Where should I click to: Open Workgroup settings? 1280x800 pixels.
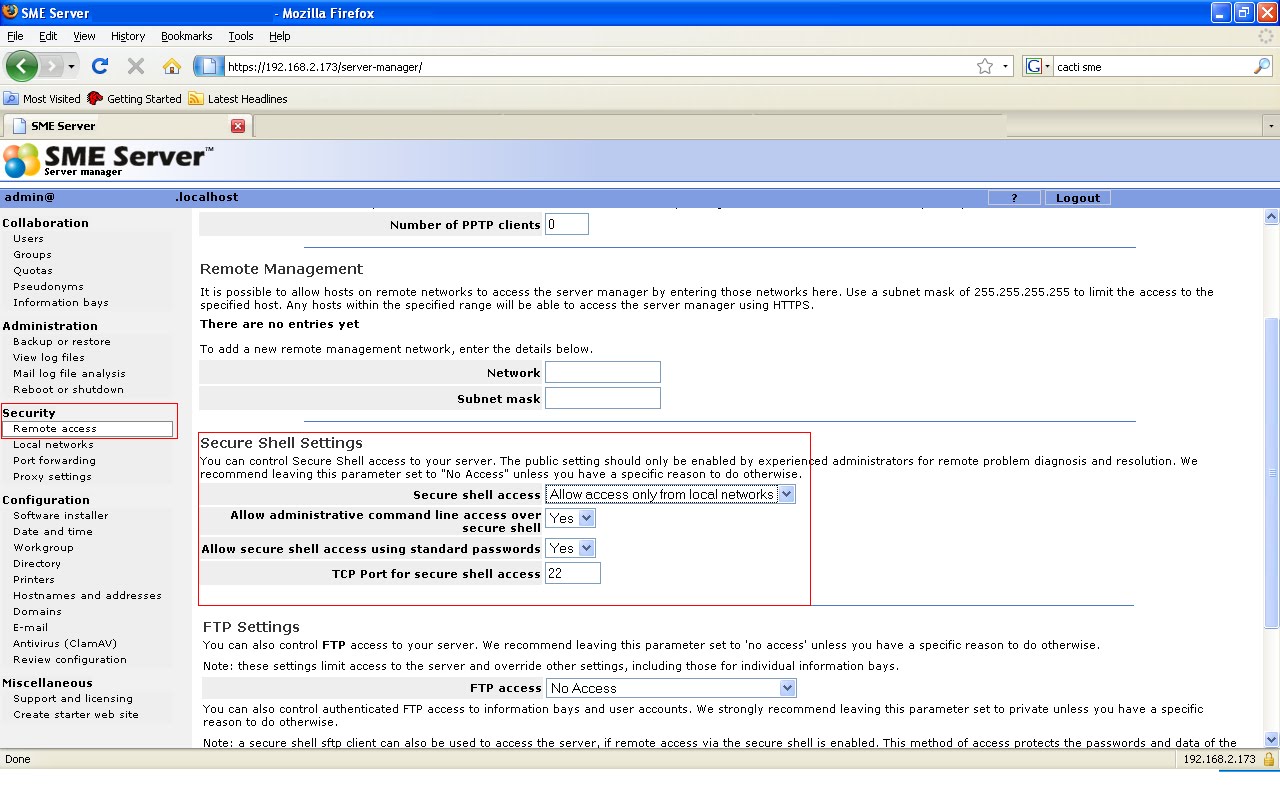(x=43, y=548)
